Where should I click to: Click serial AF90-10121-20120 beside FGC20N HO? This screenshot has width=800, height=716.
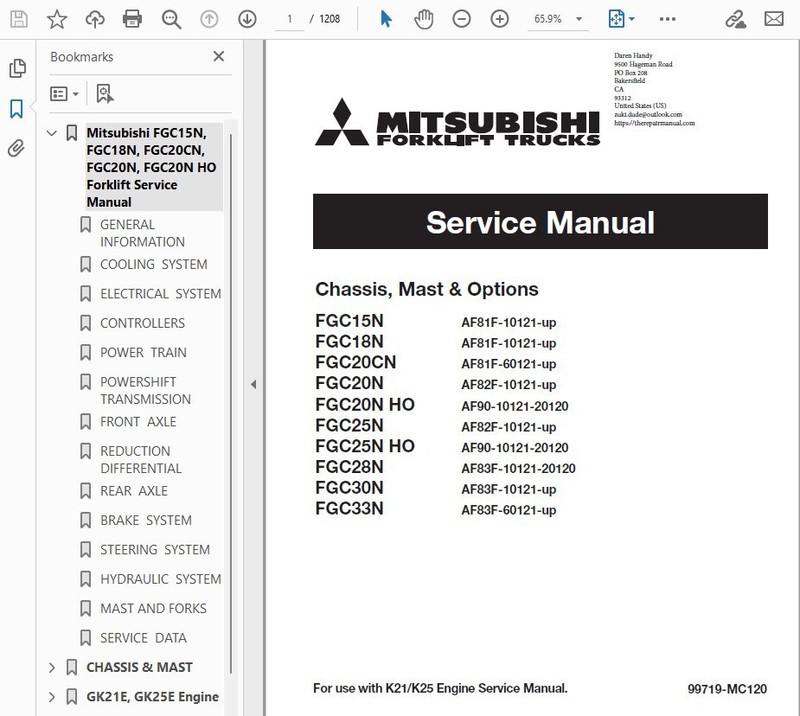(x=515, y=406)
